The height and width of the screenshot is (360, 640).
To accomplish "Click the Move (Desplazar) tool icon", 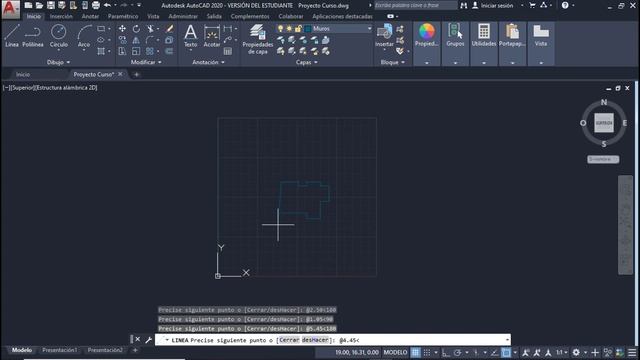I will coord(122,29).
